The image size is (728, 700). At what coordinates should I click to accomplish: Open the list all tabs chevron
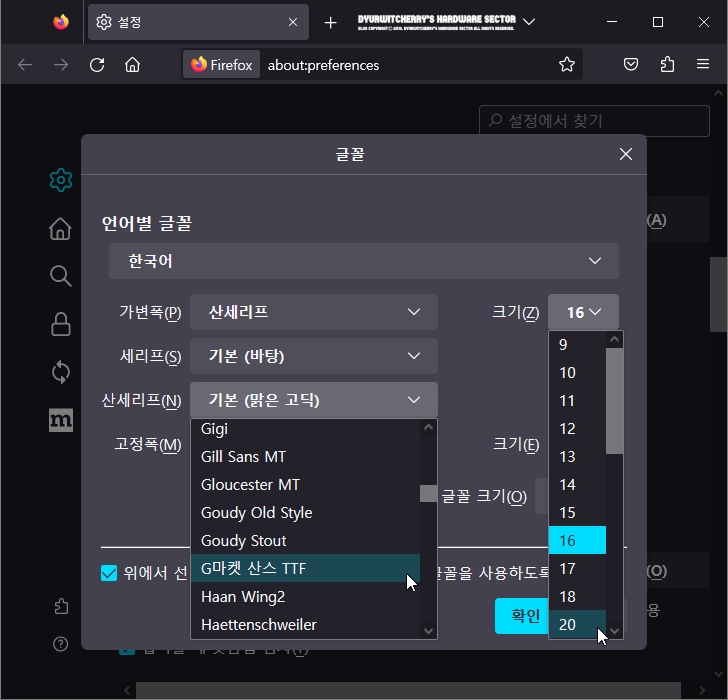pos(529,22)
